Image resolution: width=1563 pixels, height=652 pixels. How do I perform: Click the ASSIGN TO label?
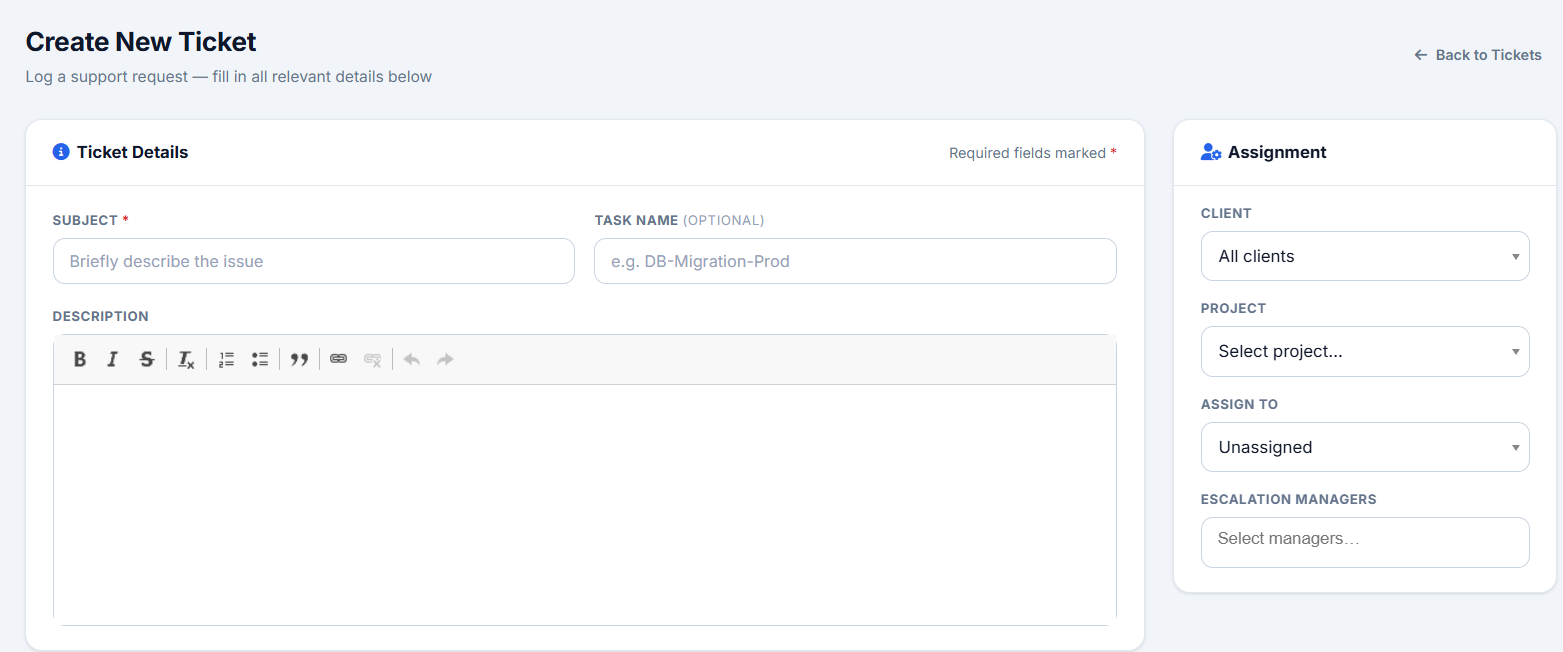tap(1239, 404)
